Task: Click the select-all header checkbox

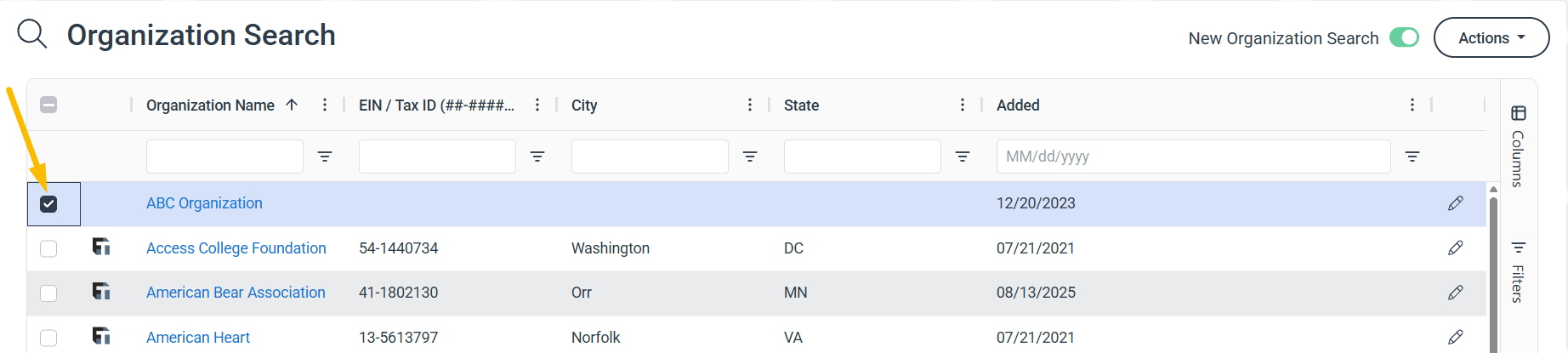Action: 48,105
